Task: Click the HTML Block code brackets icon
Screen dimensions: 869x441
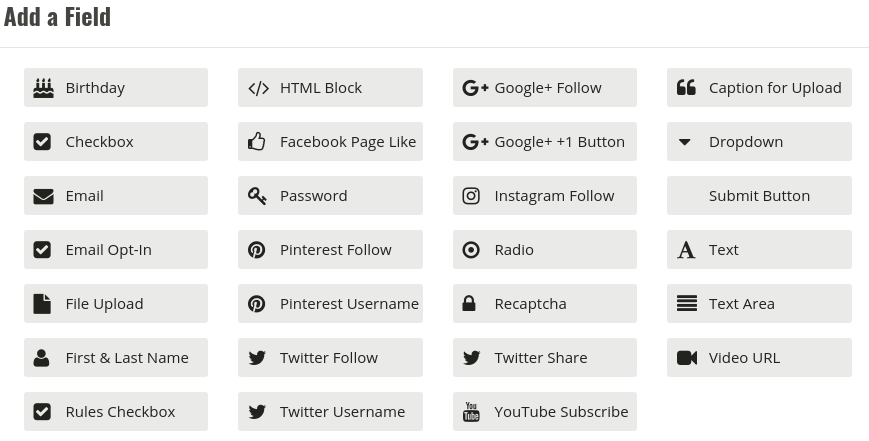Action: tap(258, 88)
